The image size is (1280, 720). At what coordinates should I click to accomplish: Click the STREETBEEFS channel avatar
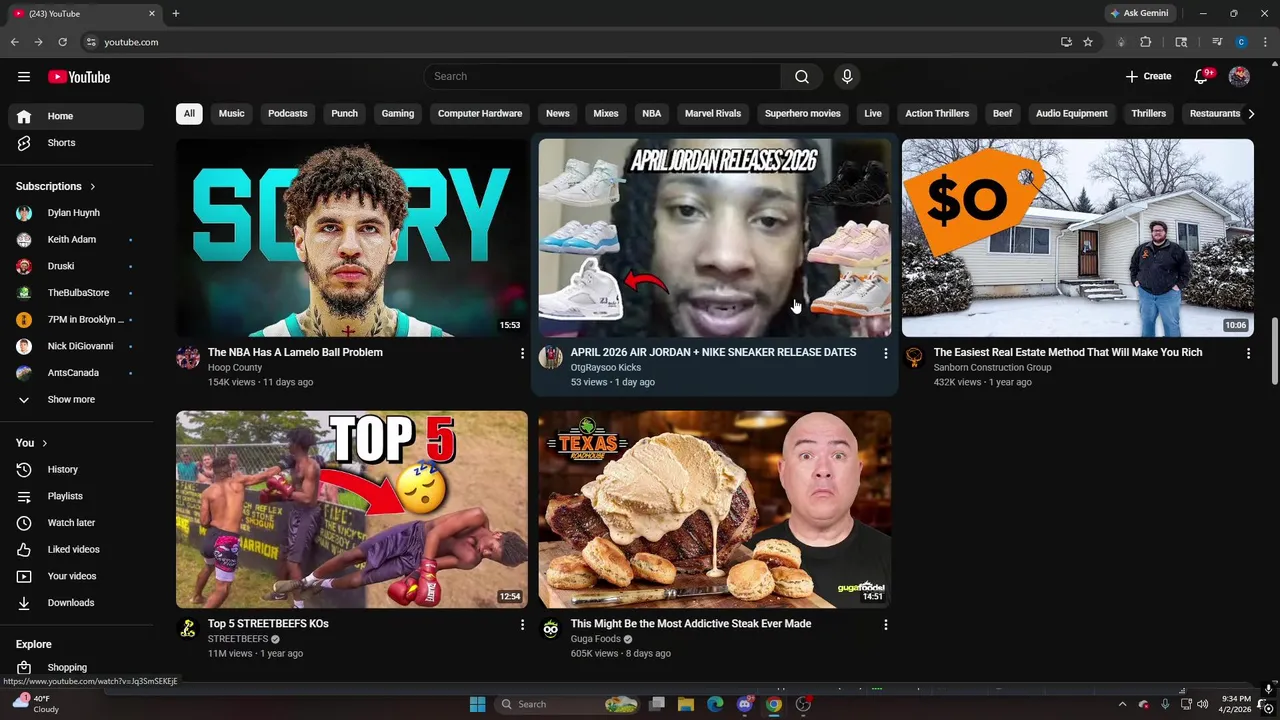pyautogui.click(x=188, y=629)
